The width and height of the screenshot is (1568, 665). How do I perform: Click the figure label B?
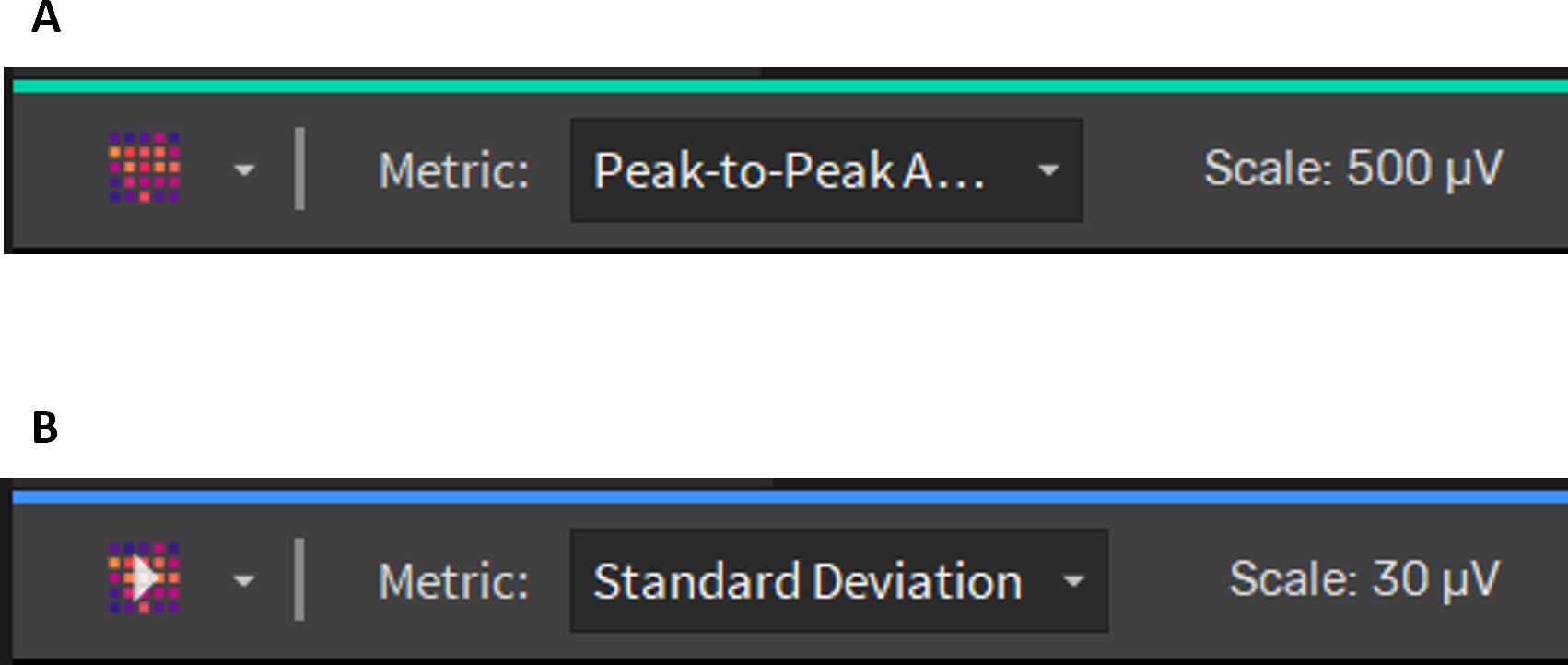[45, 428]
